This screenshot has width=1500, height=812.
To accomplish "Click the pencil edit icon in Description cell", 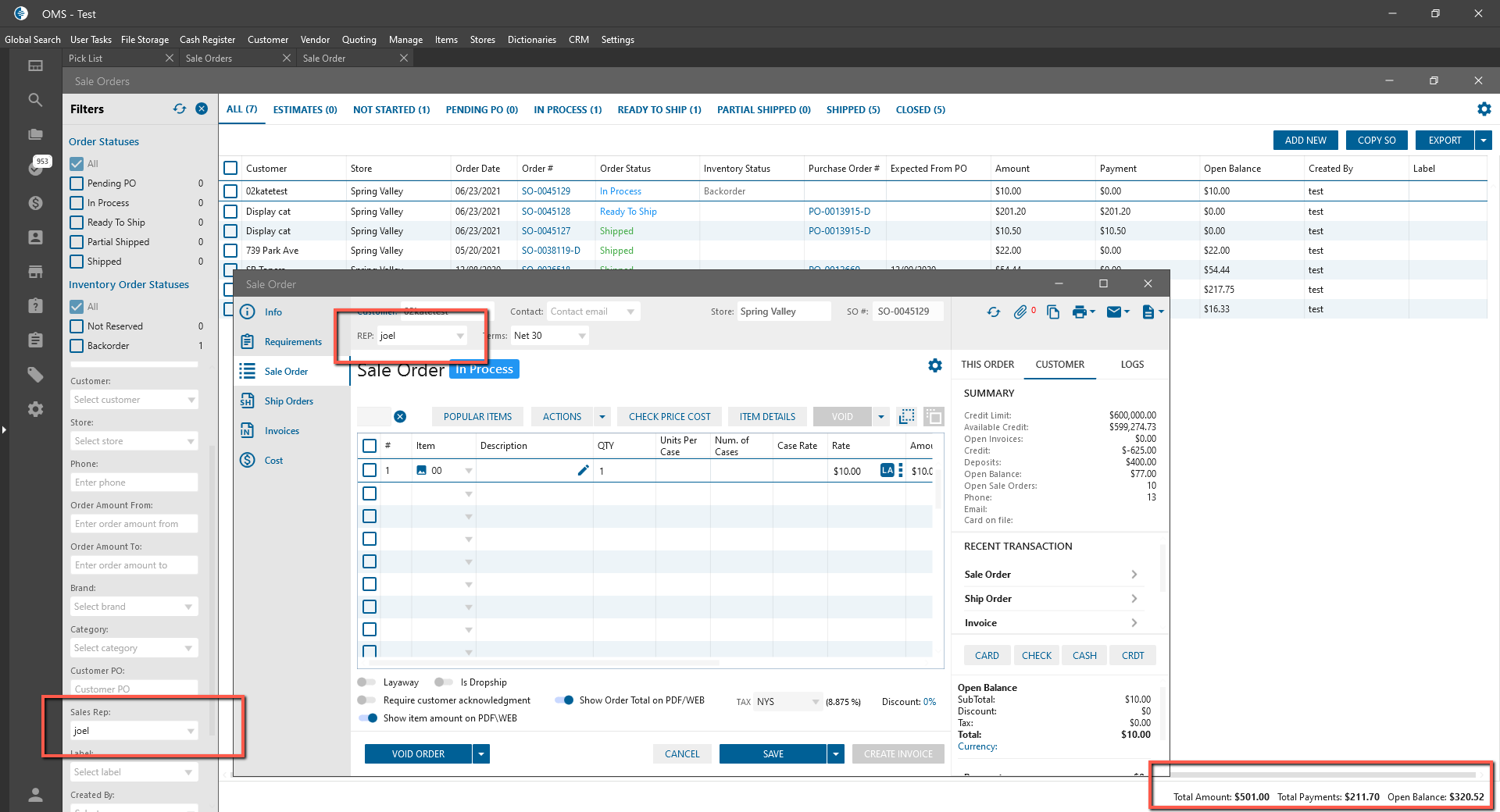I will 583,470.
